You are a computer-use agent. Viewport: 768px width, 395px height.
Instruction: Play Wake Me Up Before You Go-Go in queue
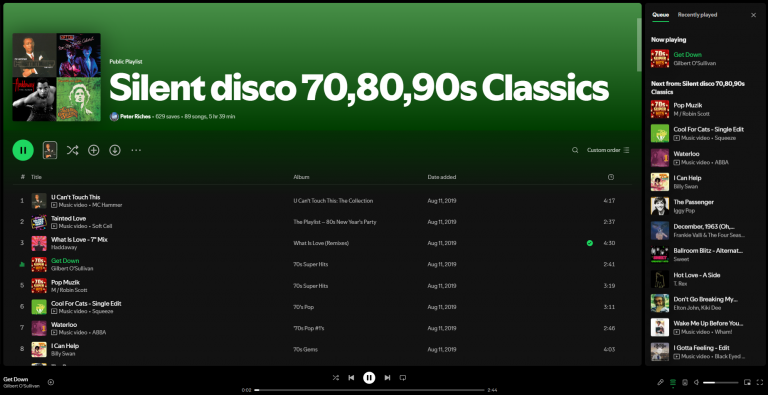(x=705, y=327)
